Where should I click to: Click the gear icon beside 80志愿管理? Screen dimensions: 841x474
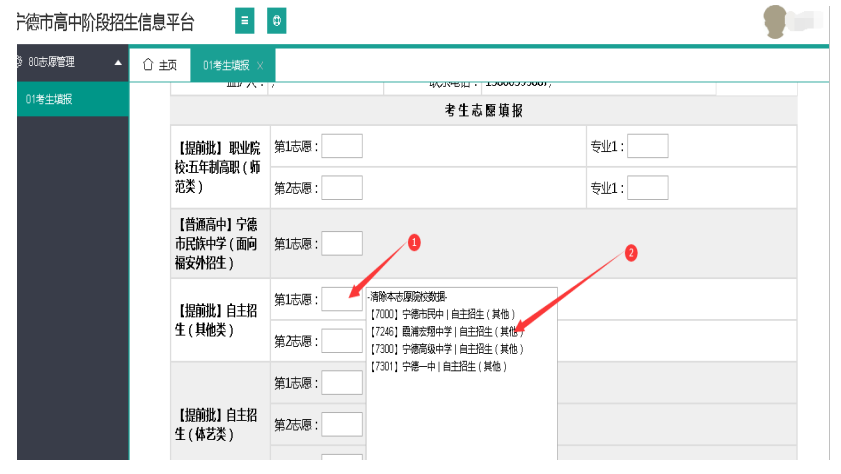(x=19, y=62)
